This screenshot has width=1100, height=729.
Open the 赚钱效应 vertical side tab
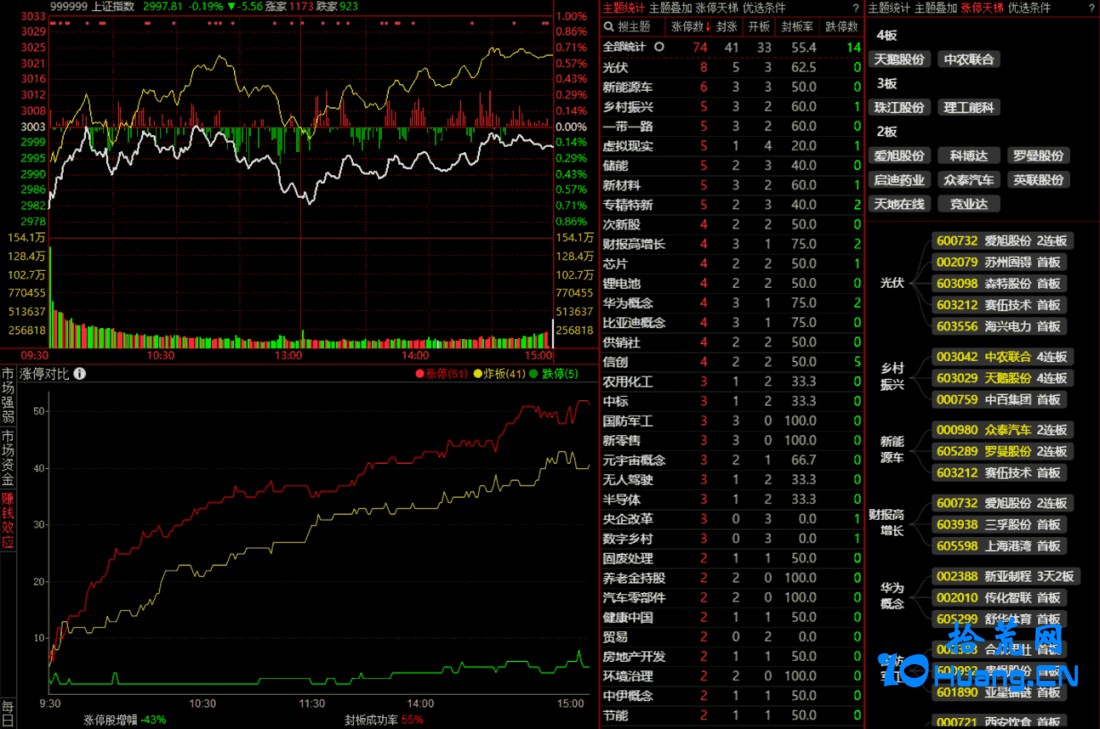8,521
